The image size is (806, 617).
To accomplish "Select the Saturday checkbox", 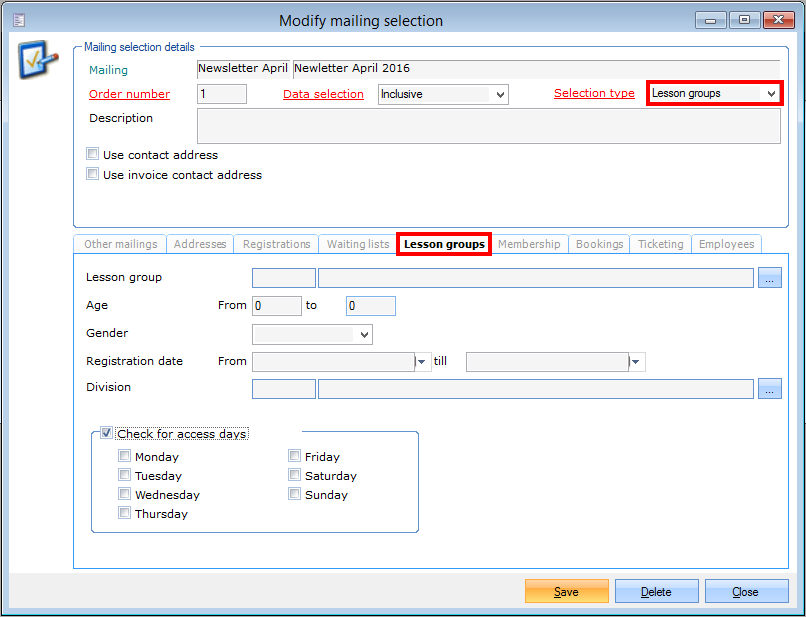I will coord(295,476).
